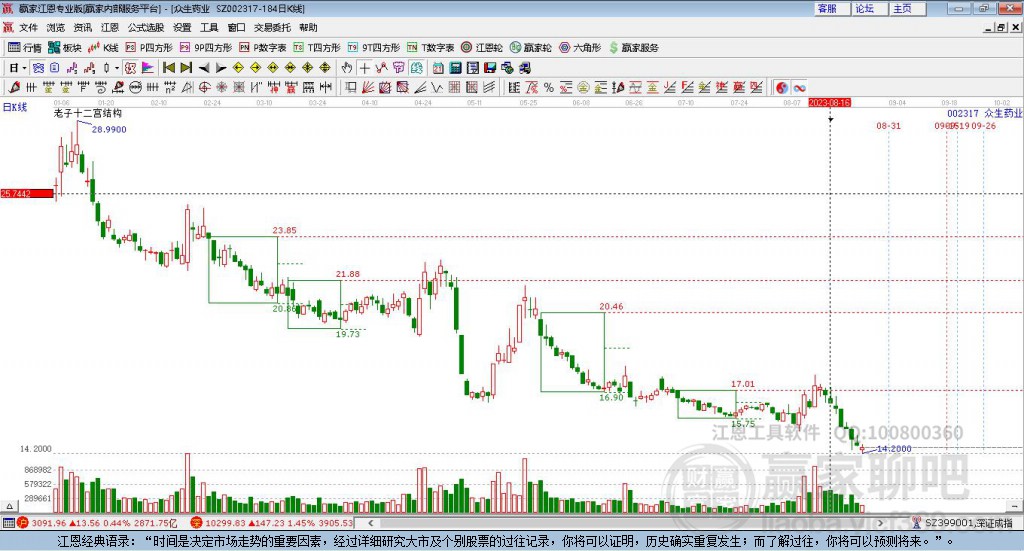
Task: Open the T四方形 tool
Action: click(x=317, y=48)
